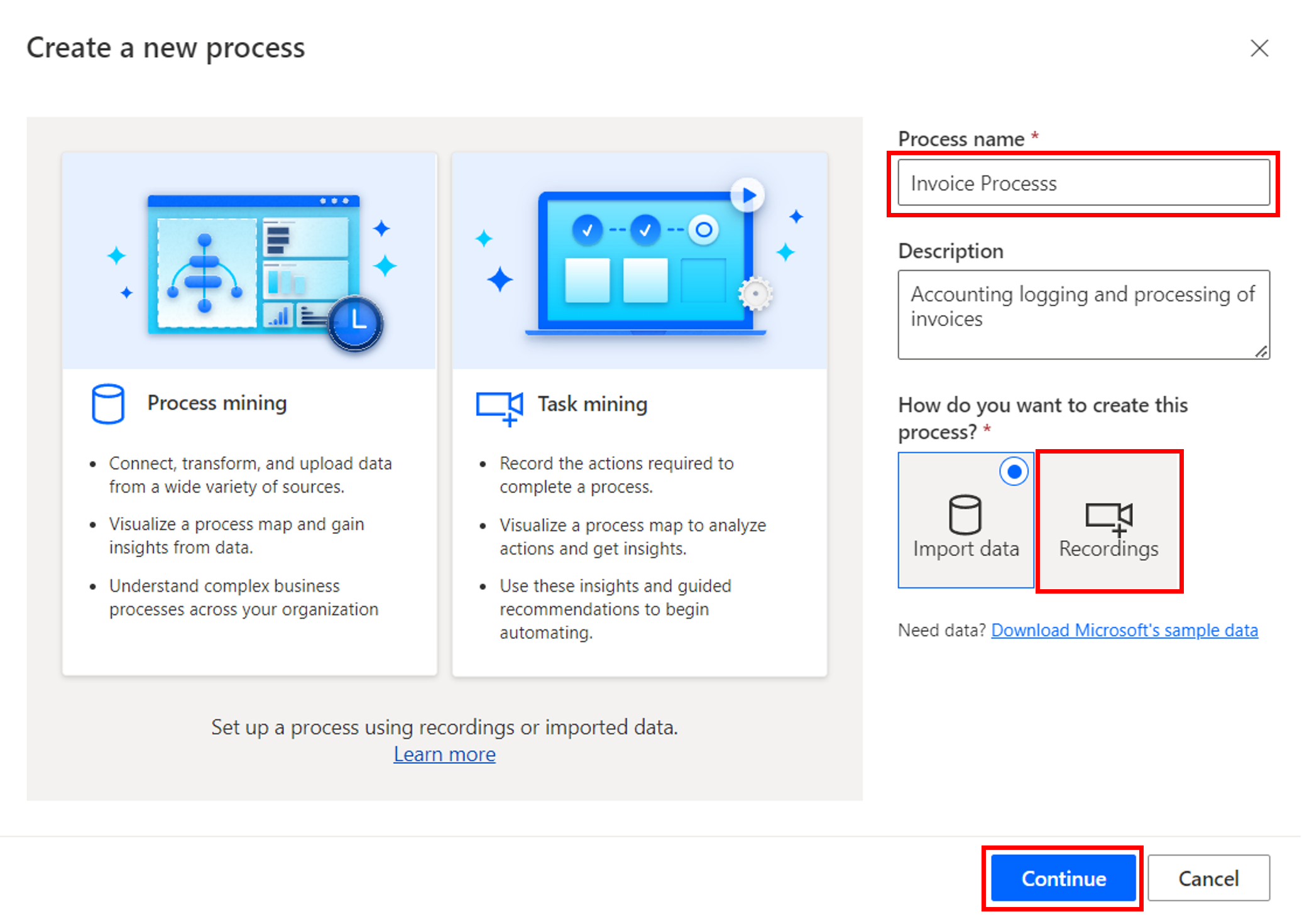Select the Task mining camera icon

(x=499, y=407)
